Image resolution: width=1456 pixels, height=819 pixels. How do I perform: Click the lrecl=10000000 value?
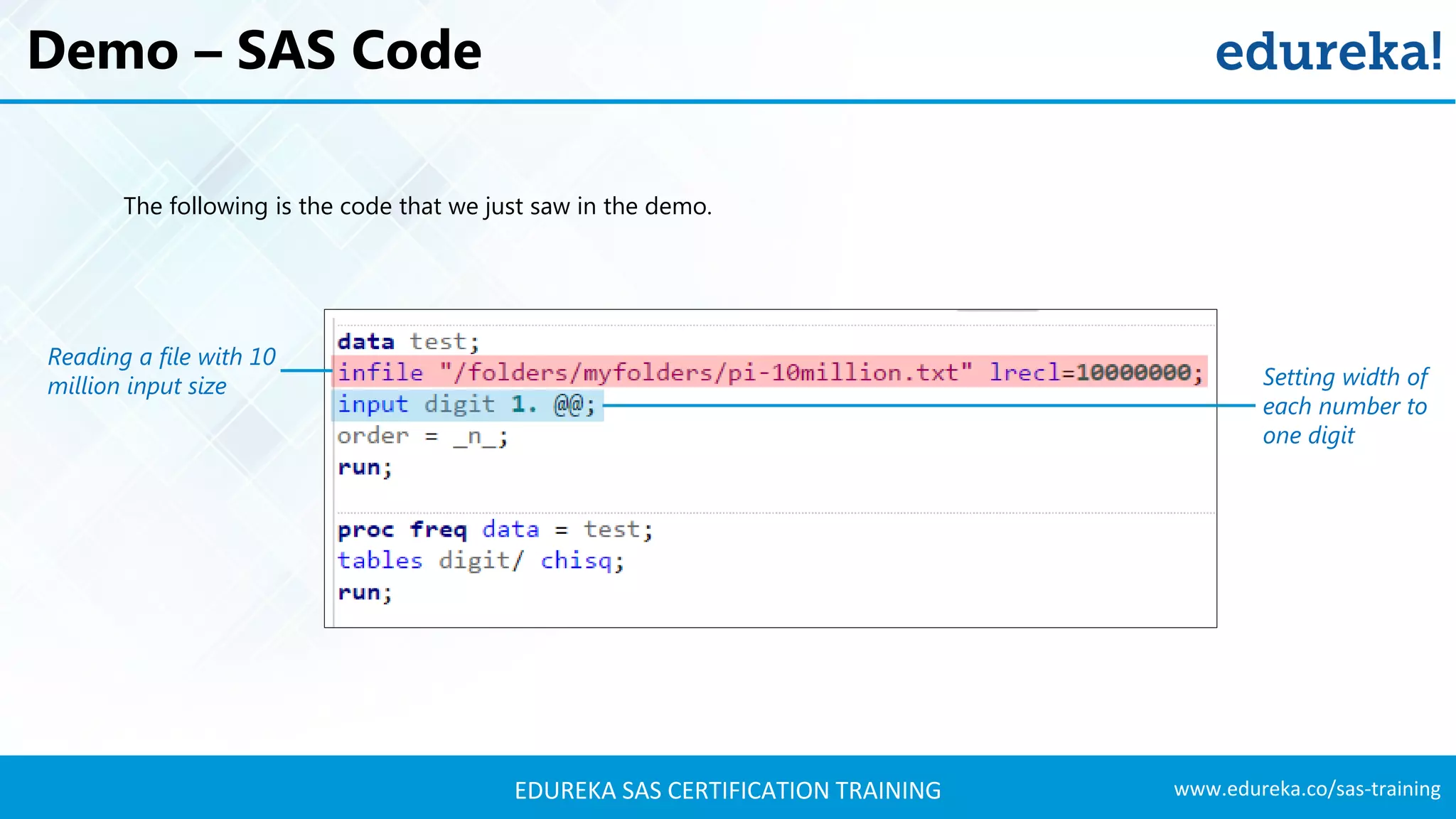tap(1096, 373)
